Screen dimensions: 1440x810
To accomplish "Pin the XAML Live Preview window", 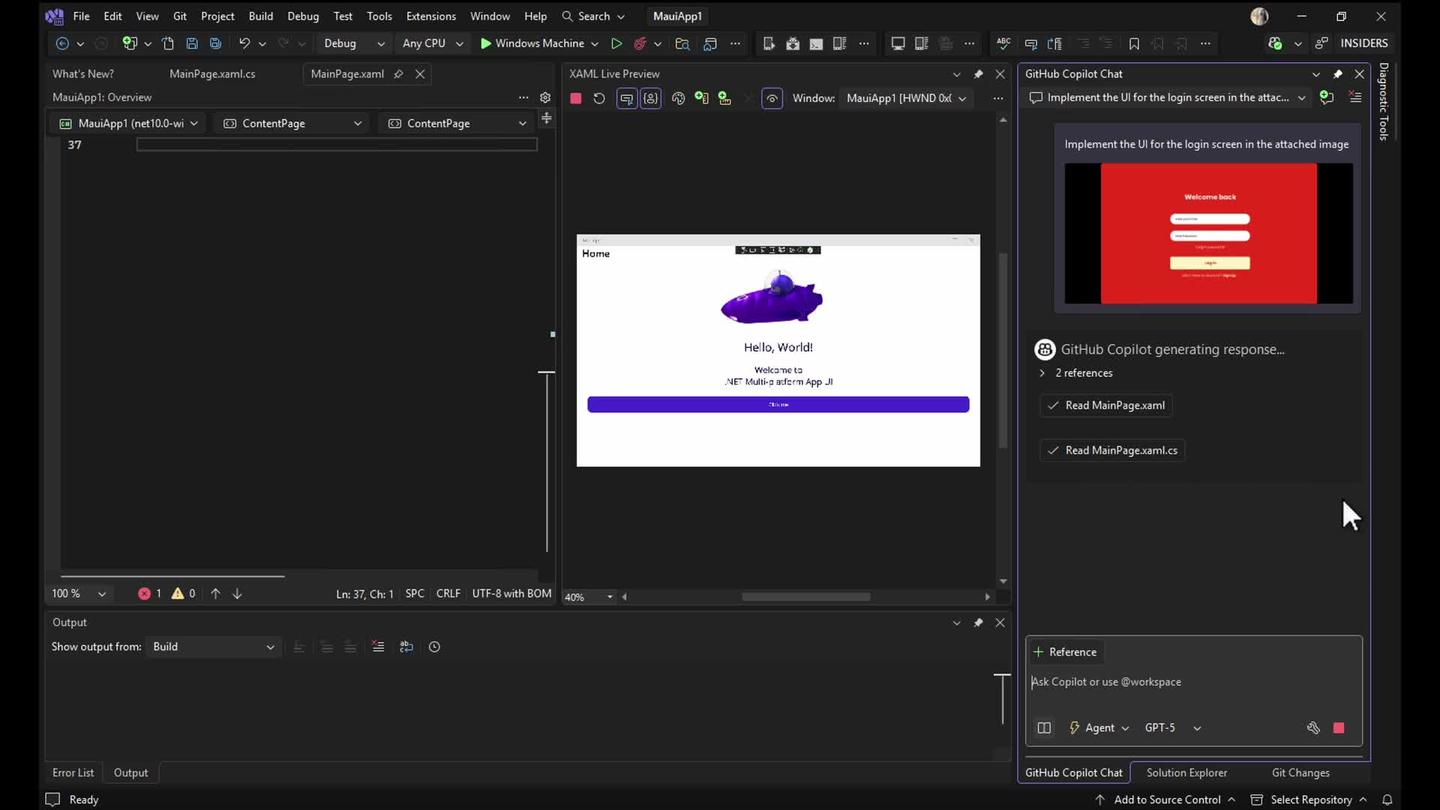I will click(x=978, y=73).
